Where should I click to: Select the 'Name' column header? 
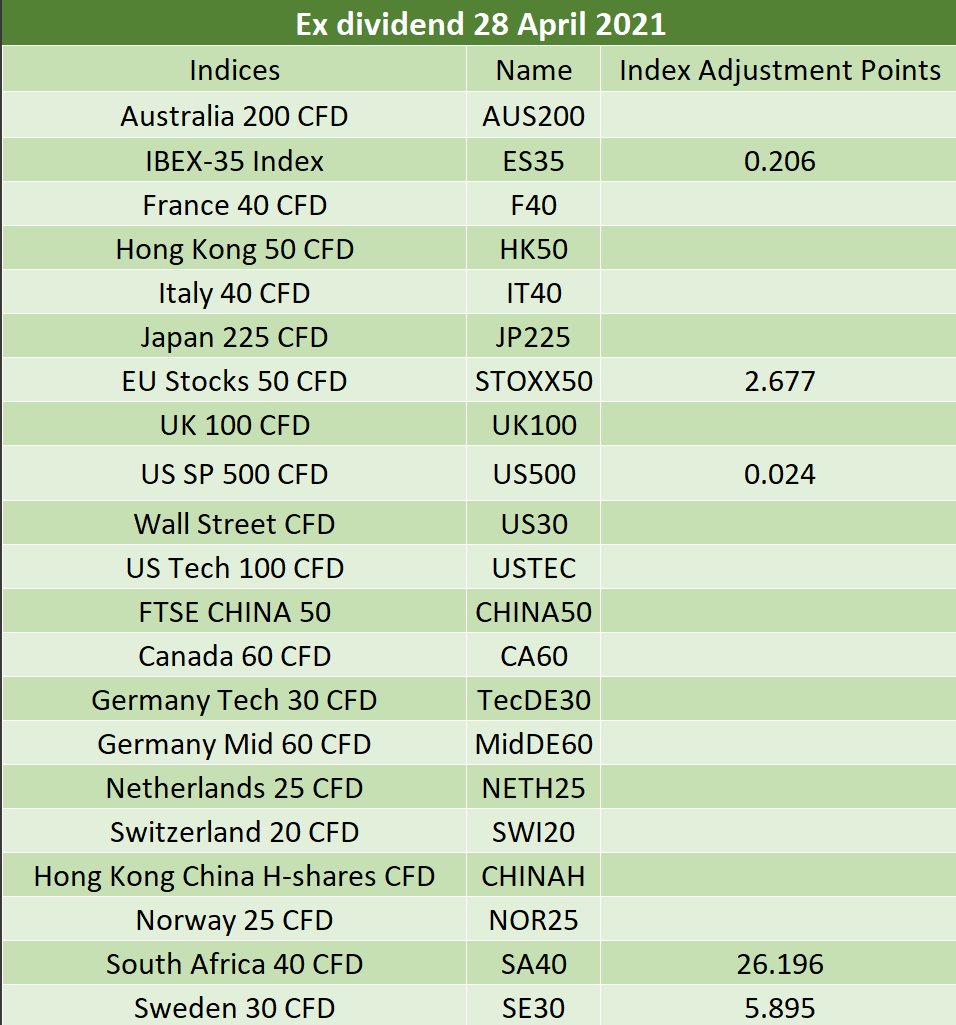tap(533, 70)
